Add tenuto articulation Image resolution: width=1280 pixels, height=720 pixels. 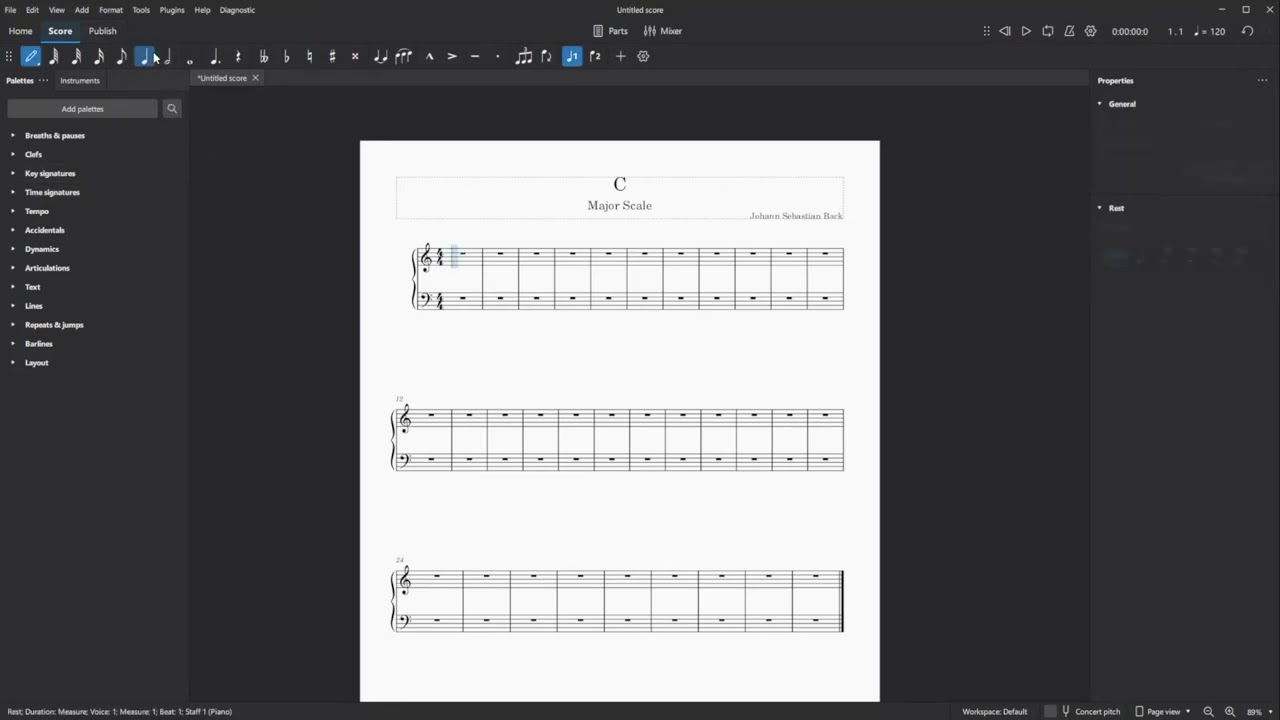pos(475,57)
